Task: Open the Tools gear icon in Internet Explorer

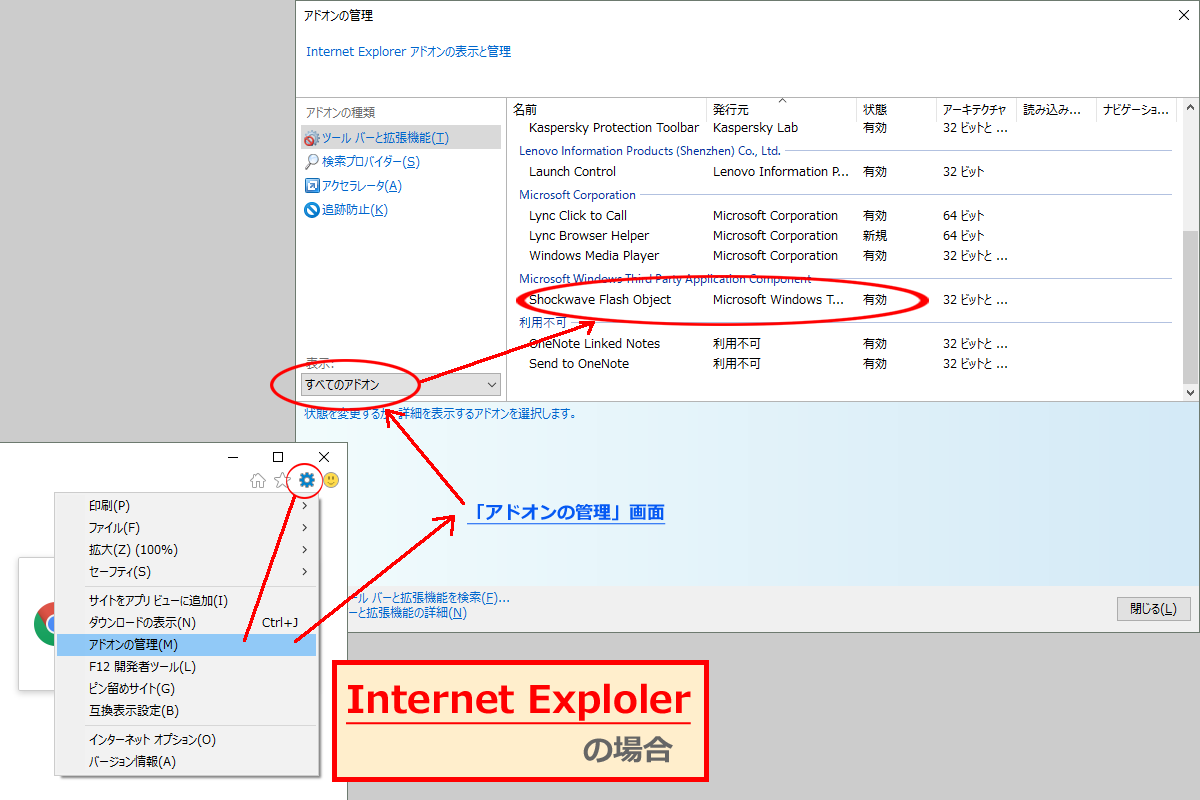Action: pos(306,480)
